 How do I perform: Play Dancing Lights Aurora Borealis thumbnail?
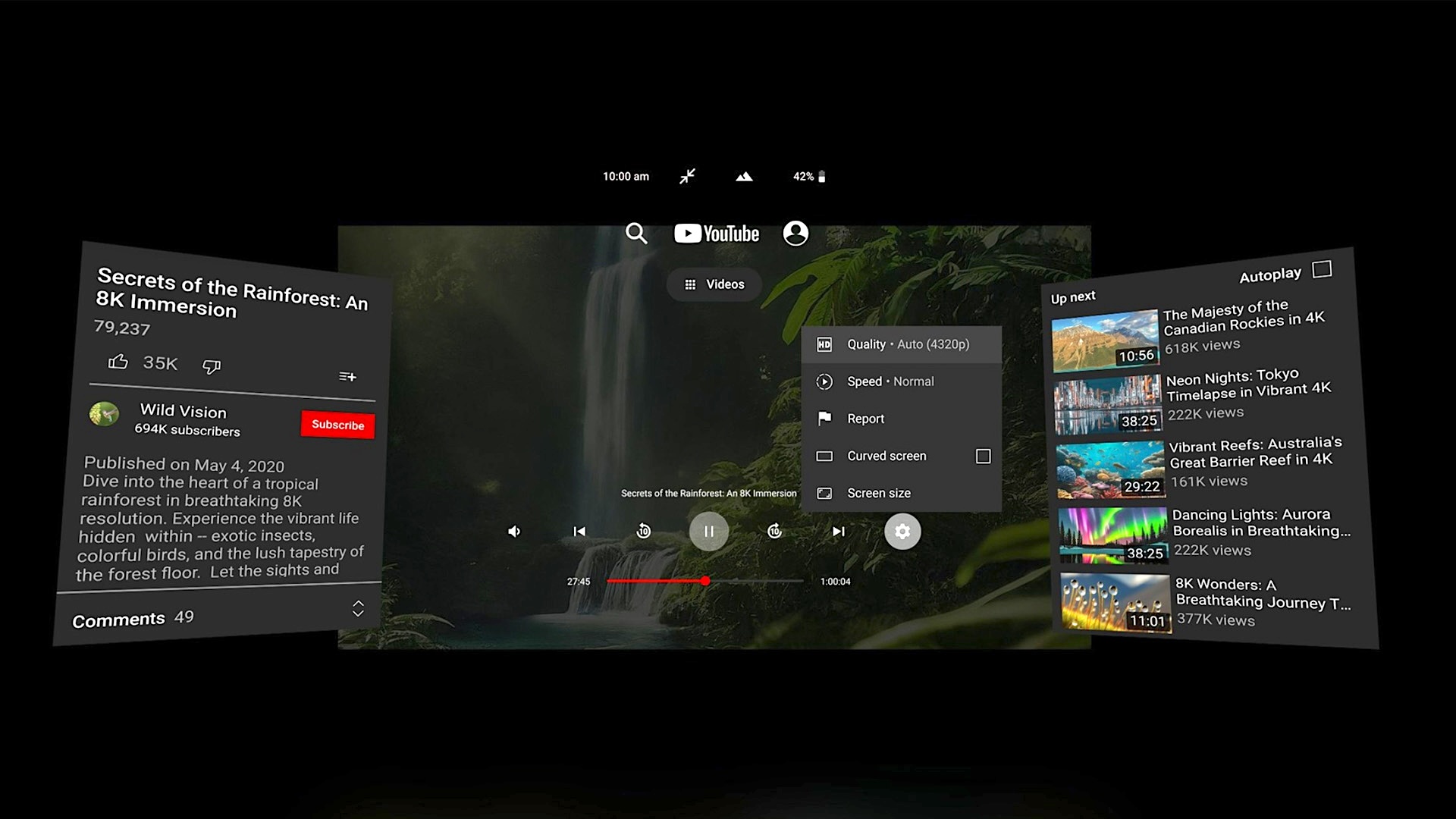1112,536
